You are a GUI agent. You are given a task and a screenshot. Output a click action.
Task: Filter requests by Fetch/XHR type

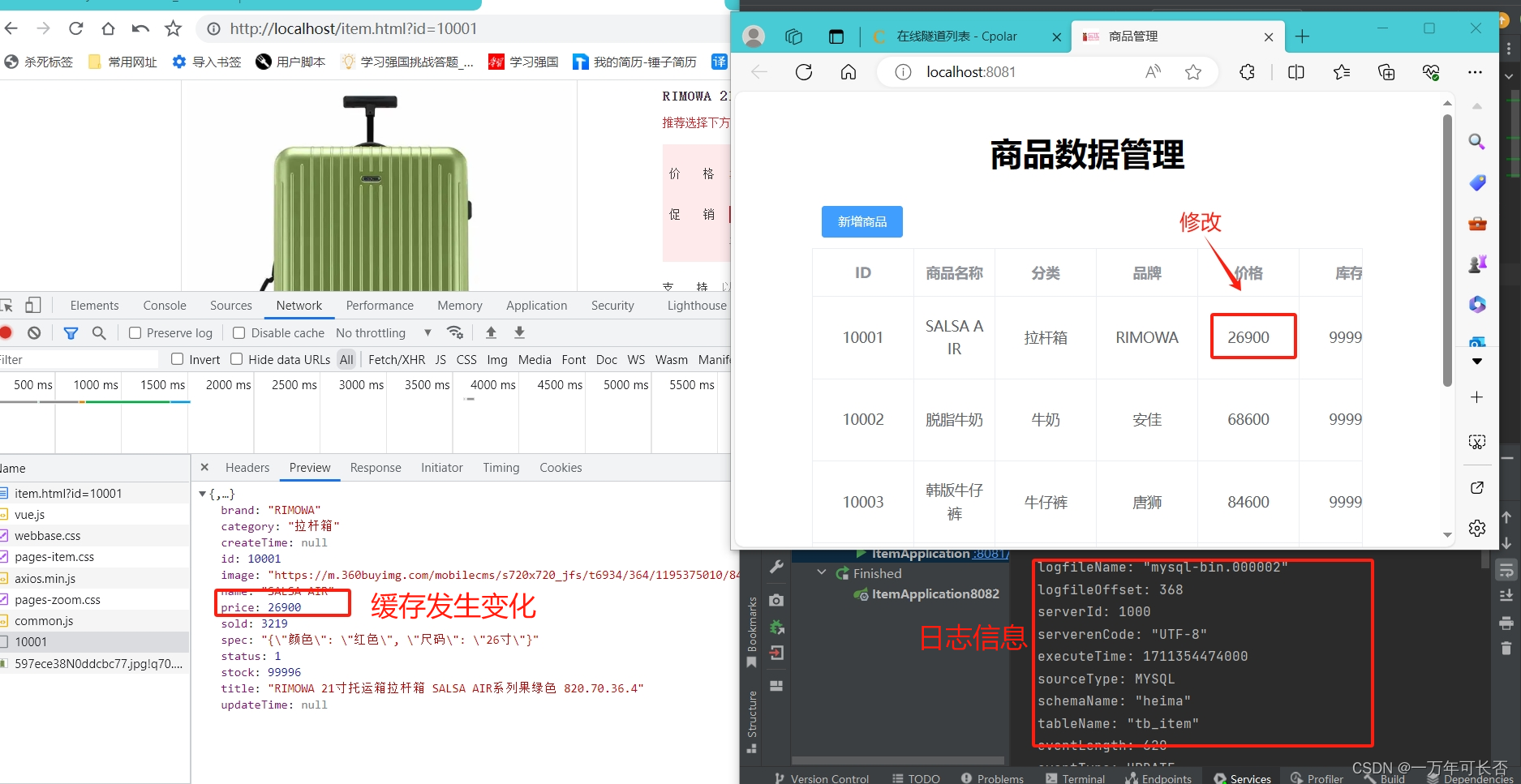coord(397,359)
